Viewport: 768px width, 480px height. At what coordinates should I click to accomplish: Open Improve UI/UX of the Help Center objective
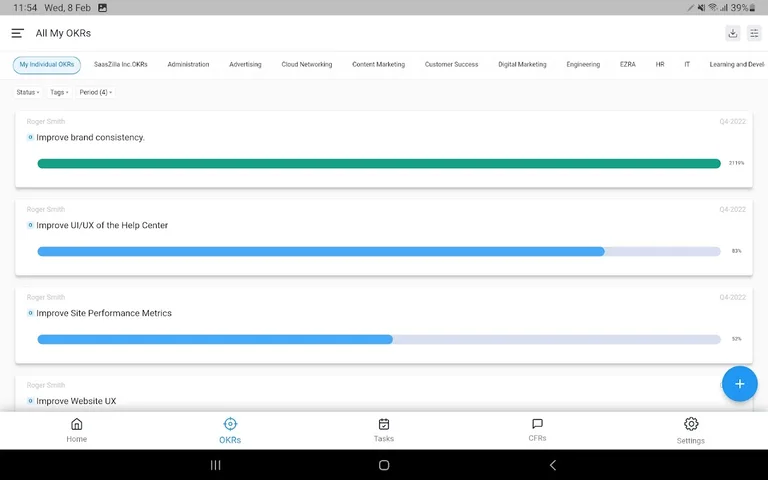[x=102, y=225]
